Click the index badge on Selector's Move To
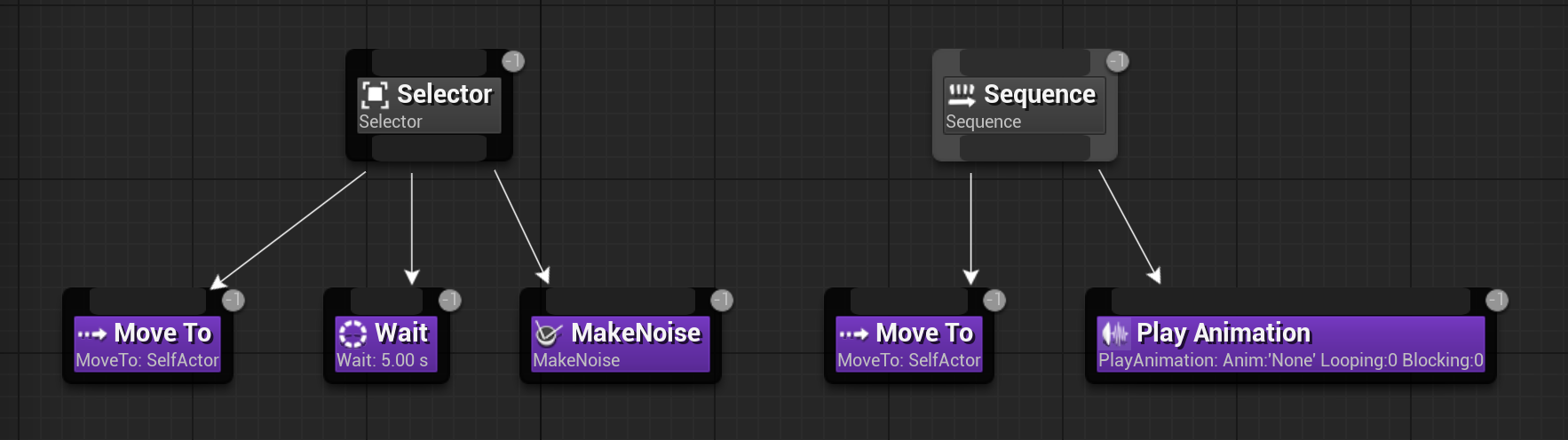1568x440 pixels. pyautogui.click(x=233, y=300)
